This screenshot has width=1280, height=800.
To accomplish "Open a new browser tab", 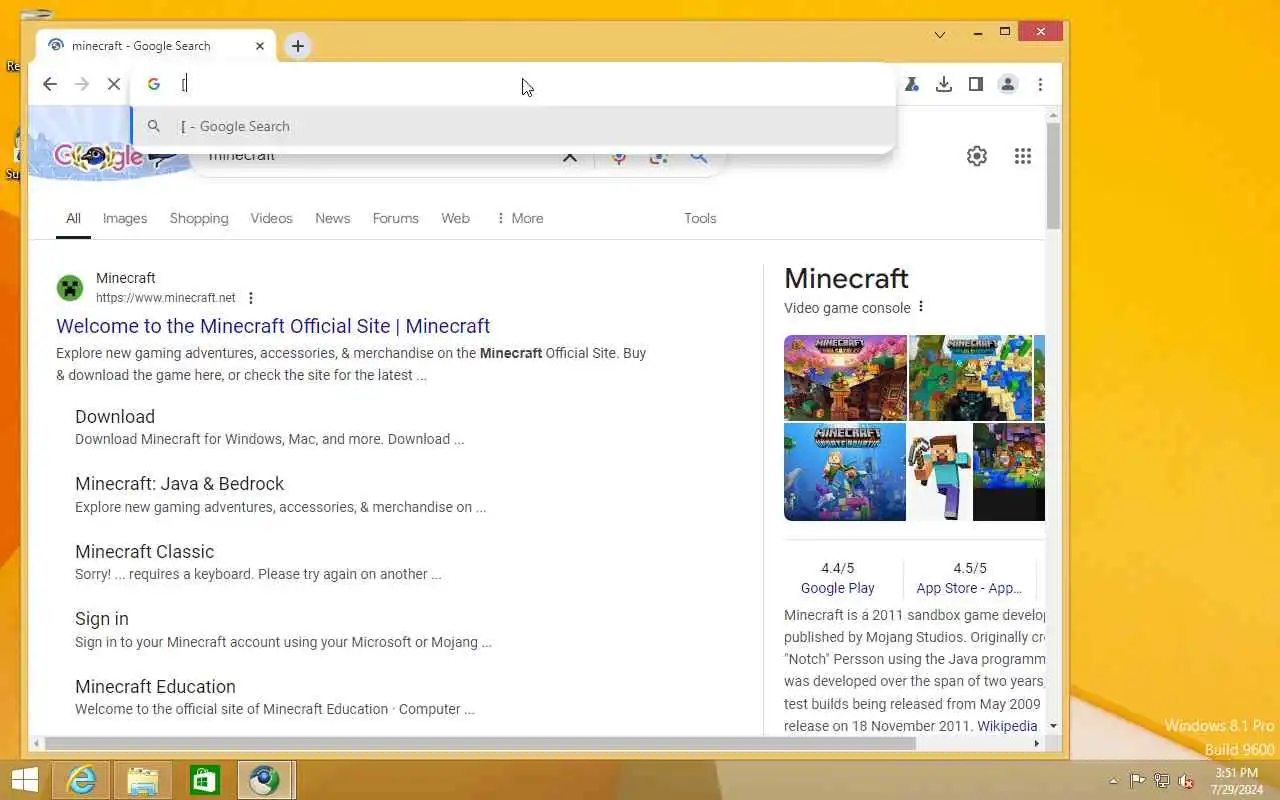I will coord(297,46).
